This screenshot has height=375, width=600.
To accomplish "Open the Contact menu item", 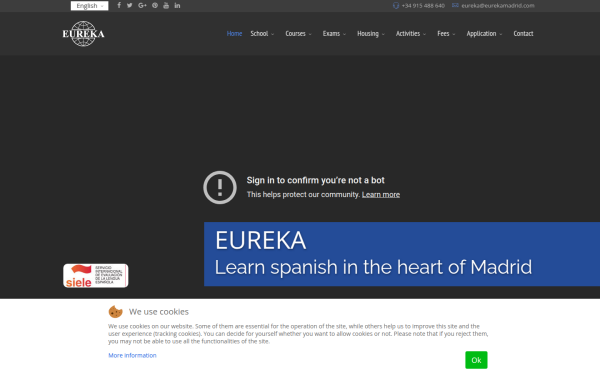I will coord(523,34).
